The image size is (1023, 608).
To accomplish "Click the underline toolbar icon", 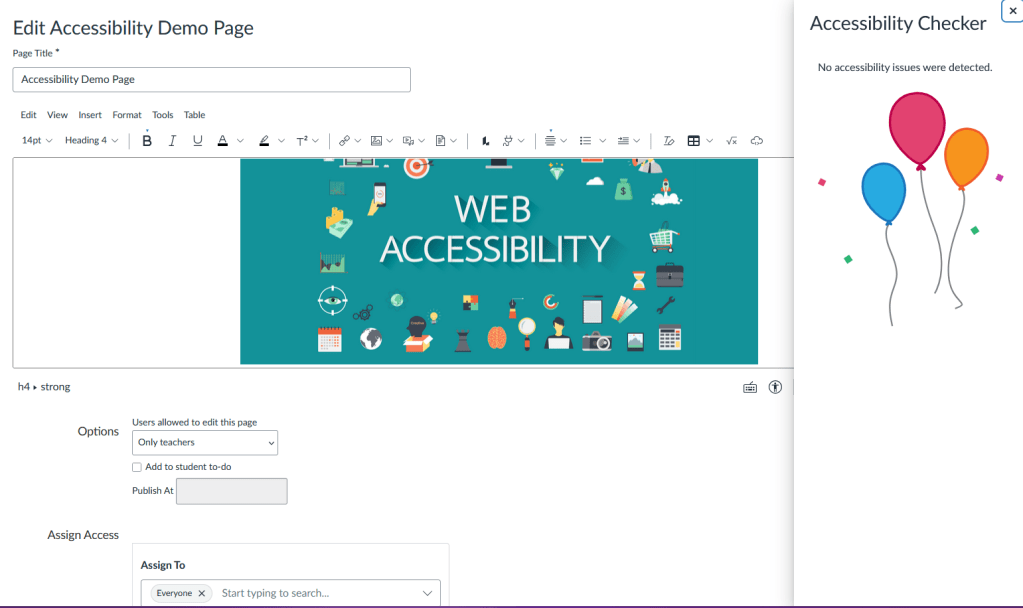I will click(198, 141).
